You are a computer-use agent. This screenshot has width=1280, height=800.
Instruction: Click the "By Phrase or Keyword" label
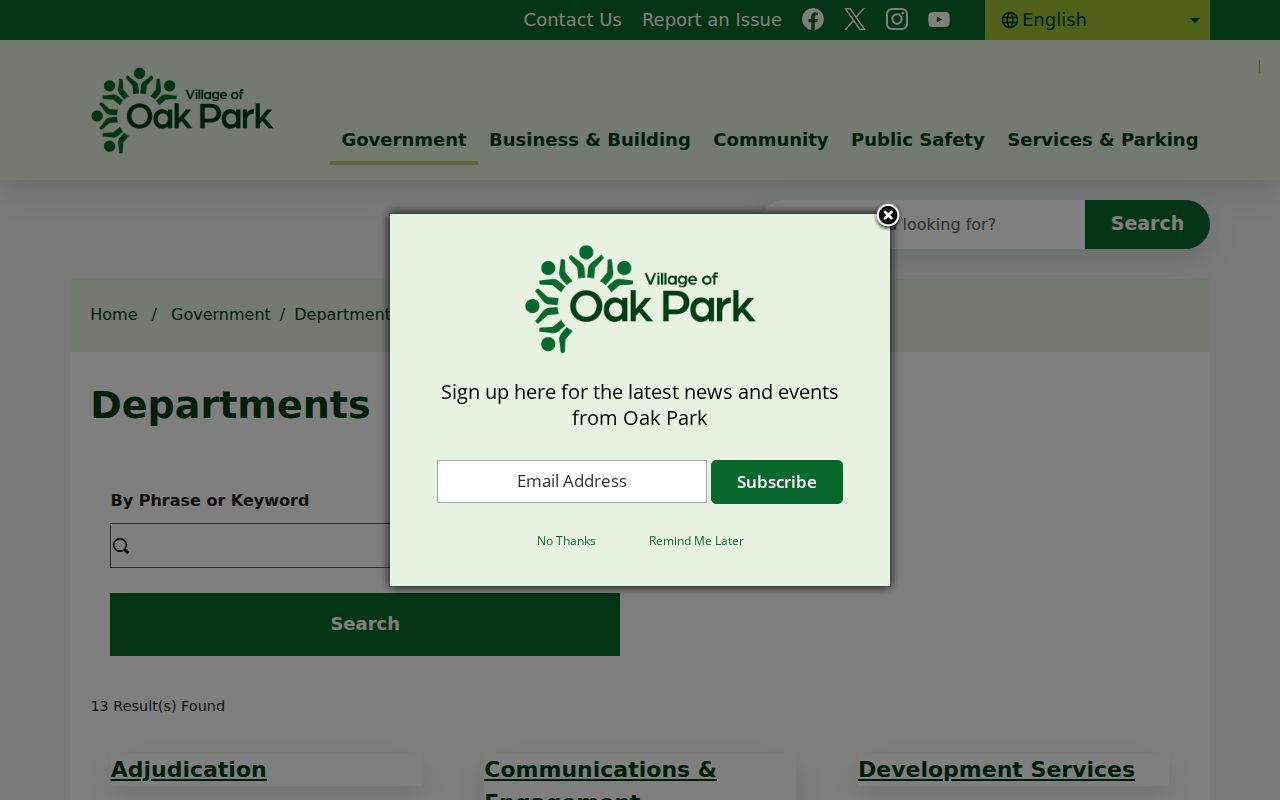(x=210, y=501)
